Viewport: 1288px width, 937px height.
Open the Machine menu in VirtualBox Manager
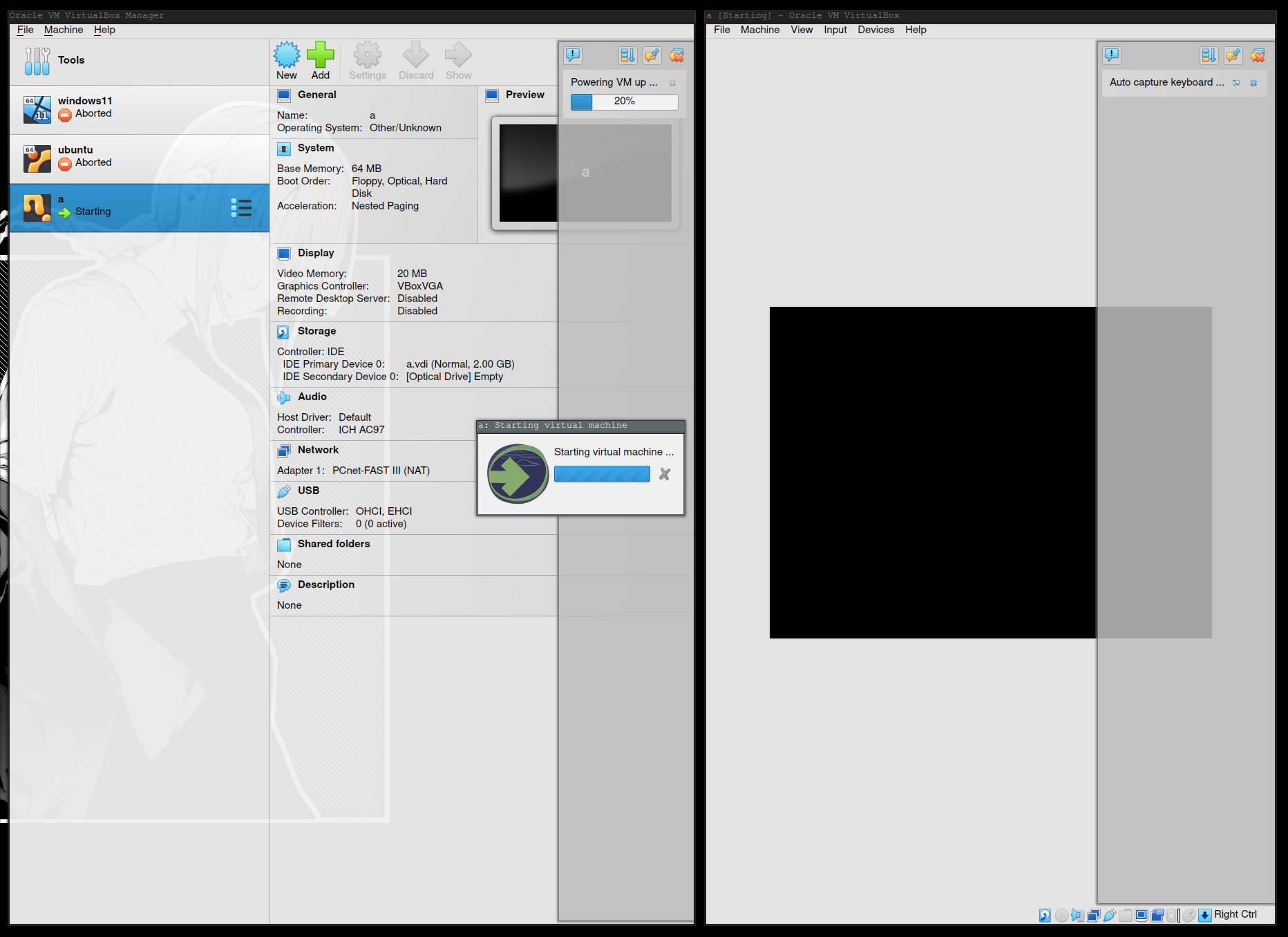[64, 30]
